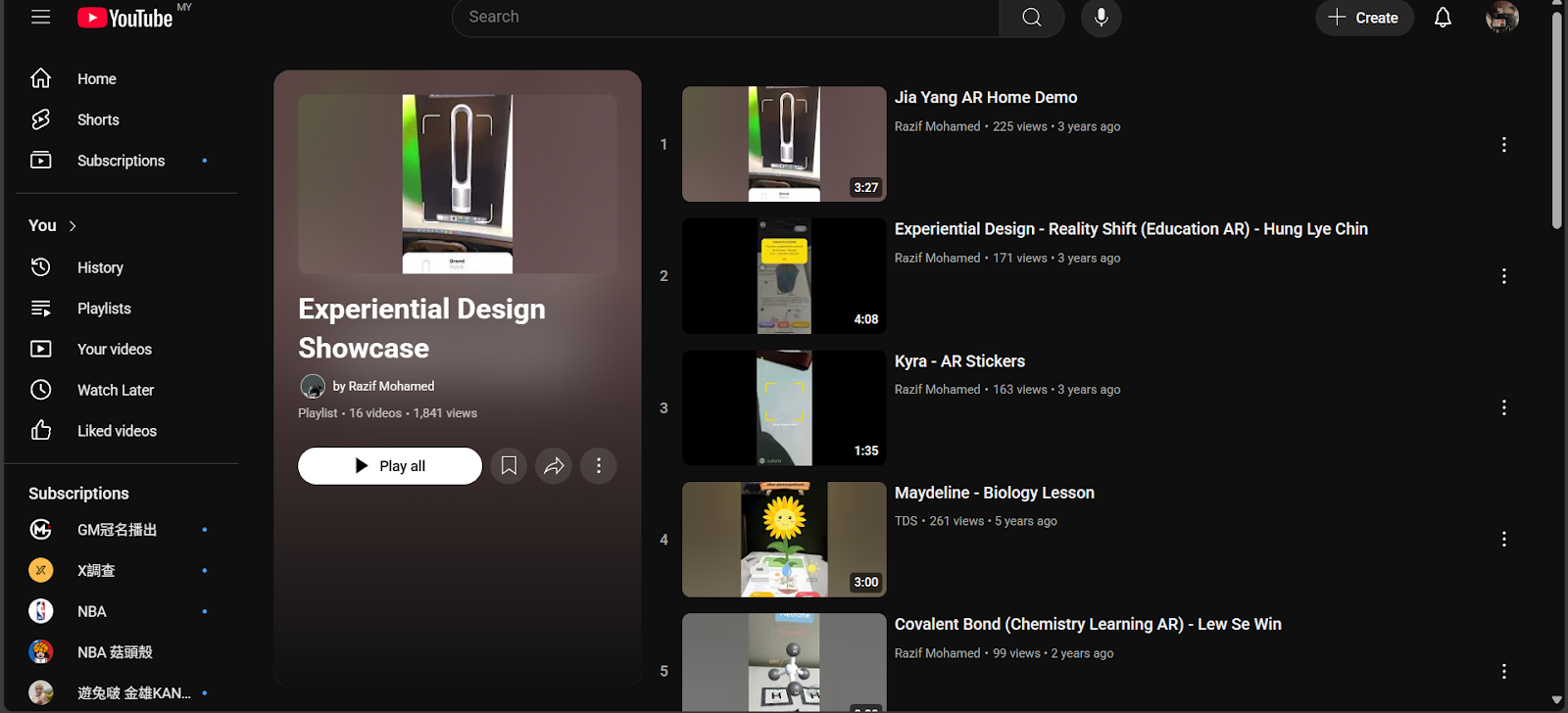The height and width of the screenshot is (713, 1568).
Task: Open History in the sidebar
Action: [x=126, y=267]
